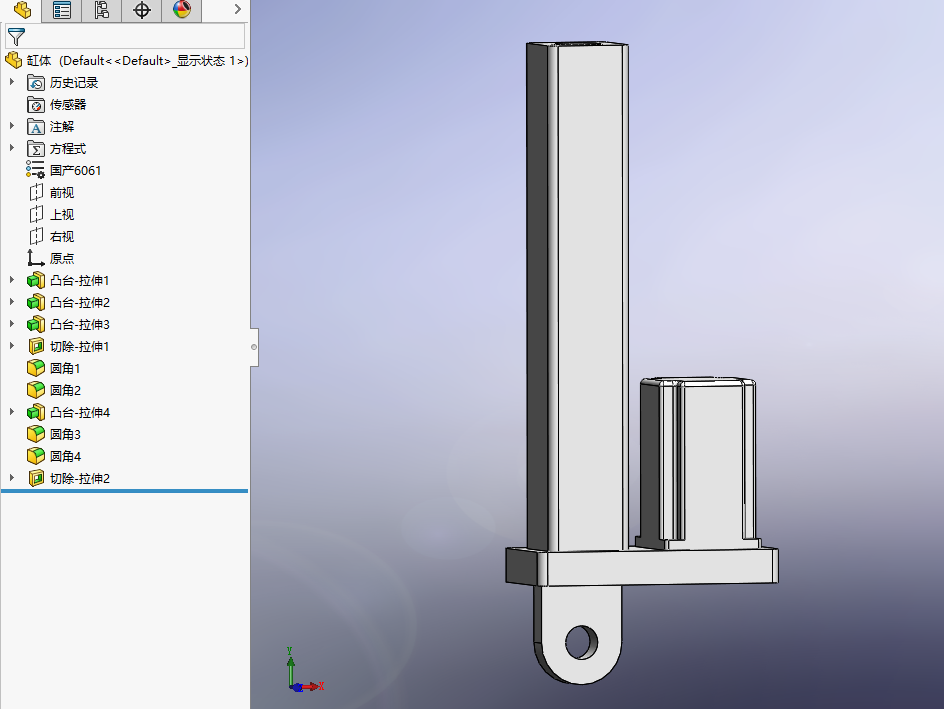This screenshot has height=709, width=944.
Task: Select the 前视 plane
Action: pyautogui.click(x=62, y=192)
